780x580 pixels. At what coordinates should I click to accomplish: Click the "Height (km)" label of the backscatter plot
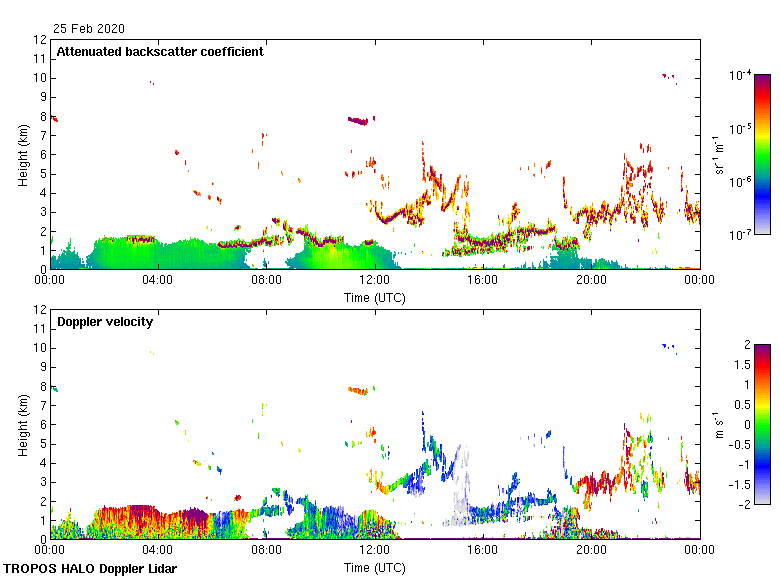23,155
